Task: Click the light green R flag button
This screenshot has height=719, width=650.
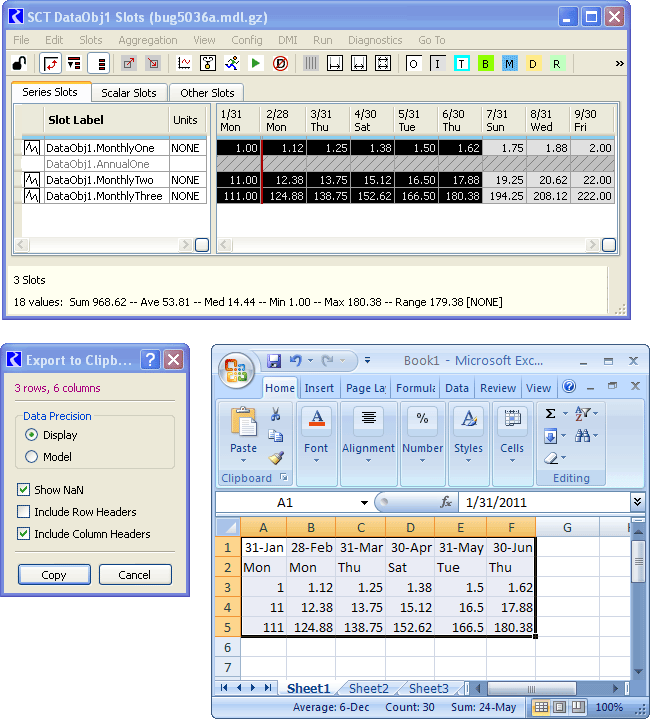Action: pos(556,64)
